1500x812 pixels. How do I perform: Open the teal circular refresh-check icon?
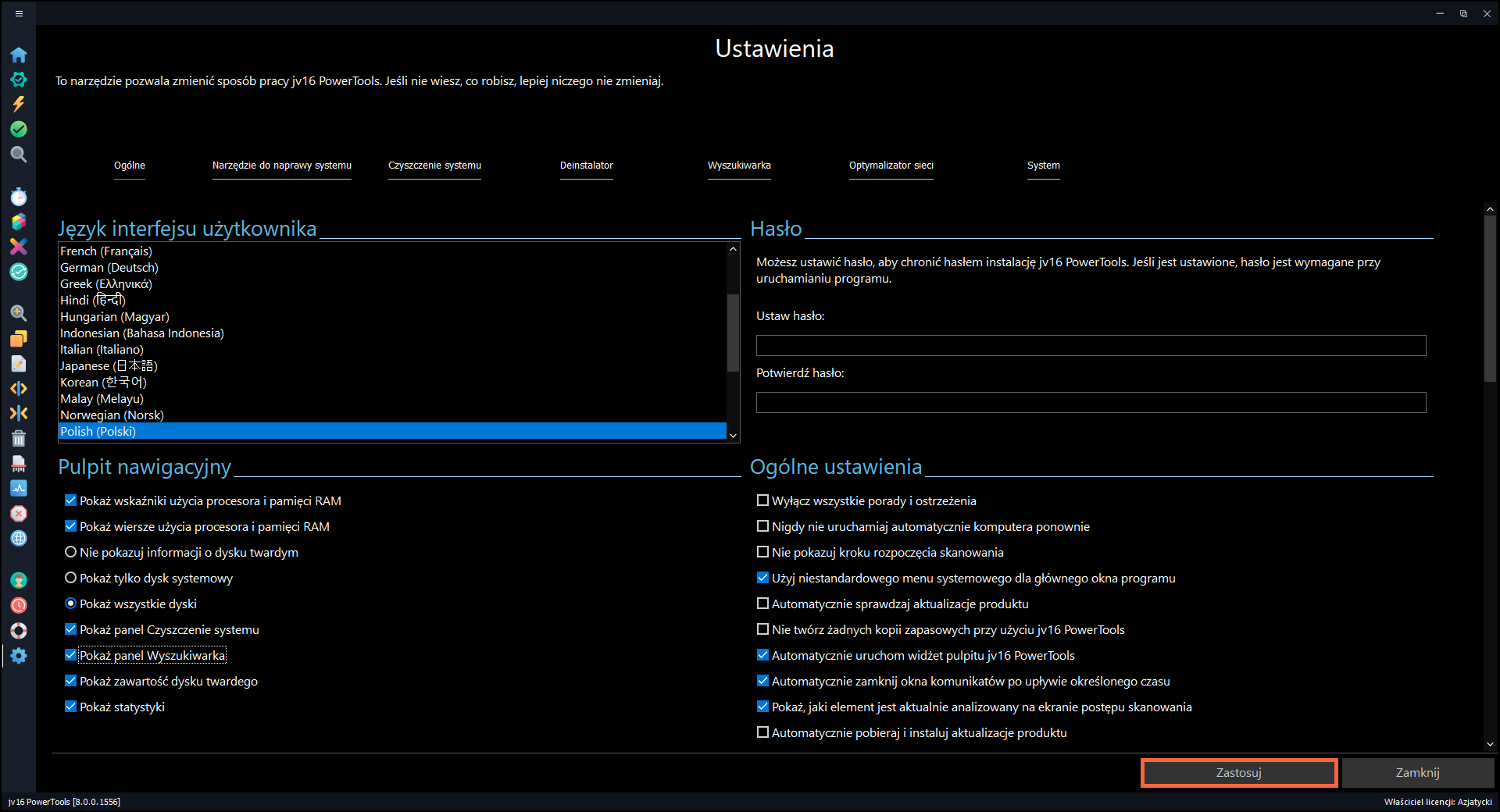click(19, 272)
